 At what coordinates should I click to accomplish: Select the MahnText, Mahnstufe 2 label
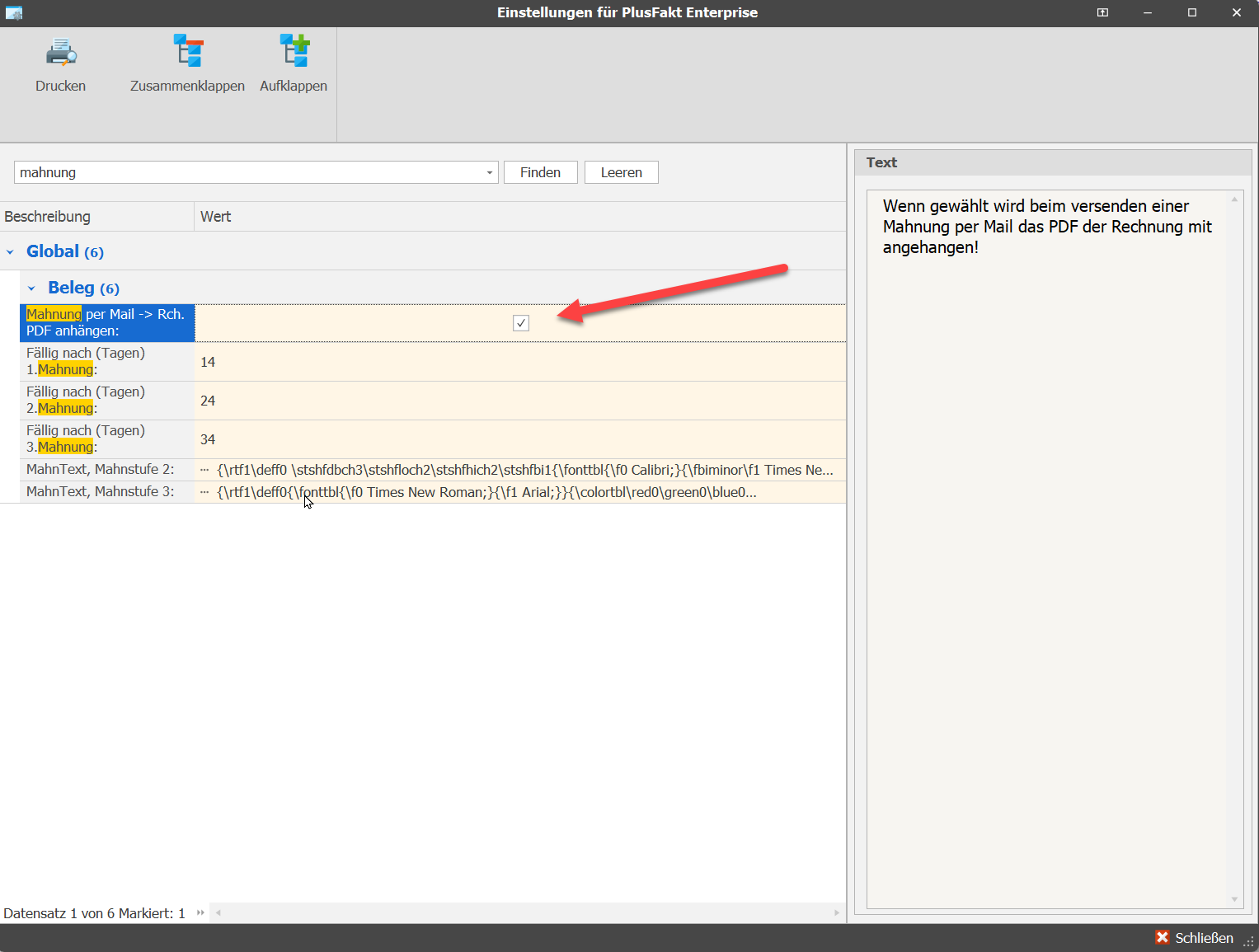(101, 470)
